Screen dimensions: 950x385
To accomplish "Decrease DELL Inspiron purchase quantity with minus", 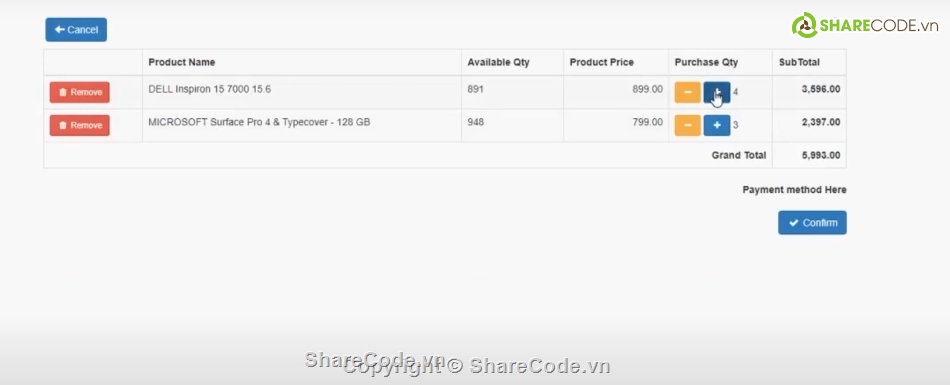I will pos(688,92).
